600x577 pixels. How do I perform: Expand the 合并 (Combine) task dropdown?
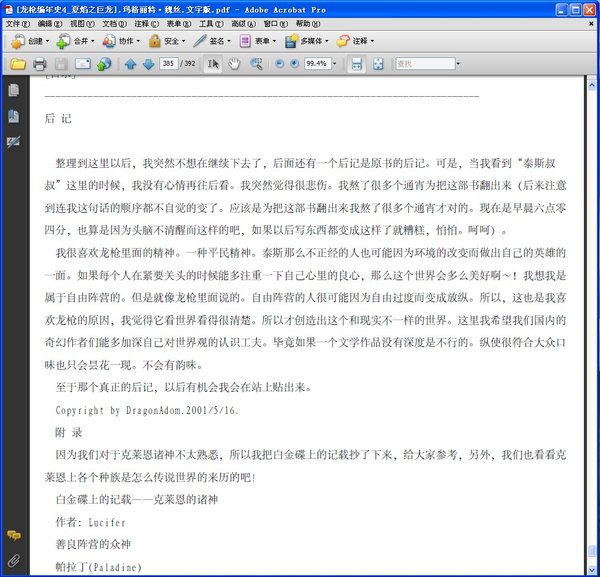coord(93,41)
